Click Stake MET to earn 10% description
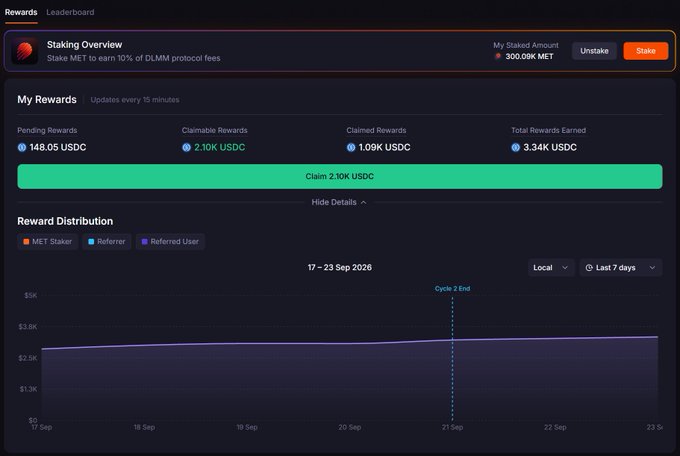 [x=134, y=58]
